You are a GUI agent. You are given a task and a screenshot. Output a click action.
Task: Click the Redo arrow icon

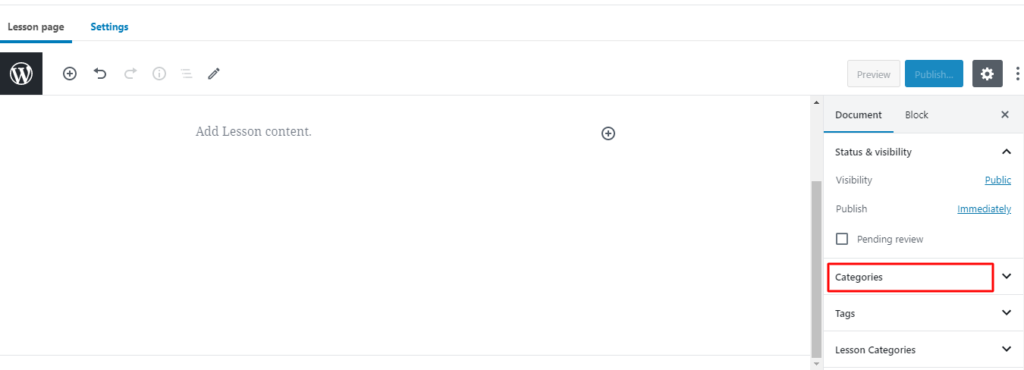tap(130, 74)
